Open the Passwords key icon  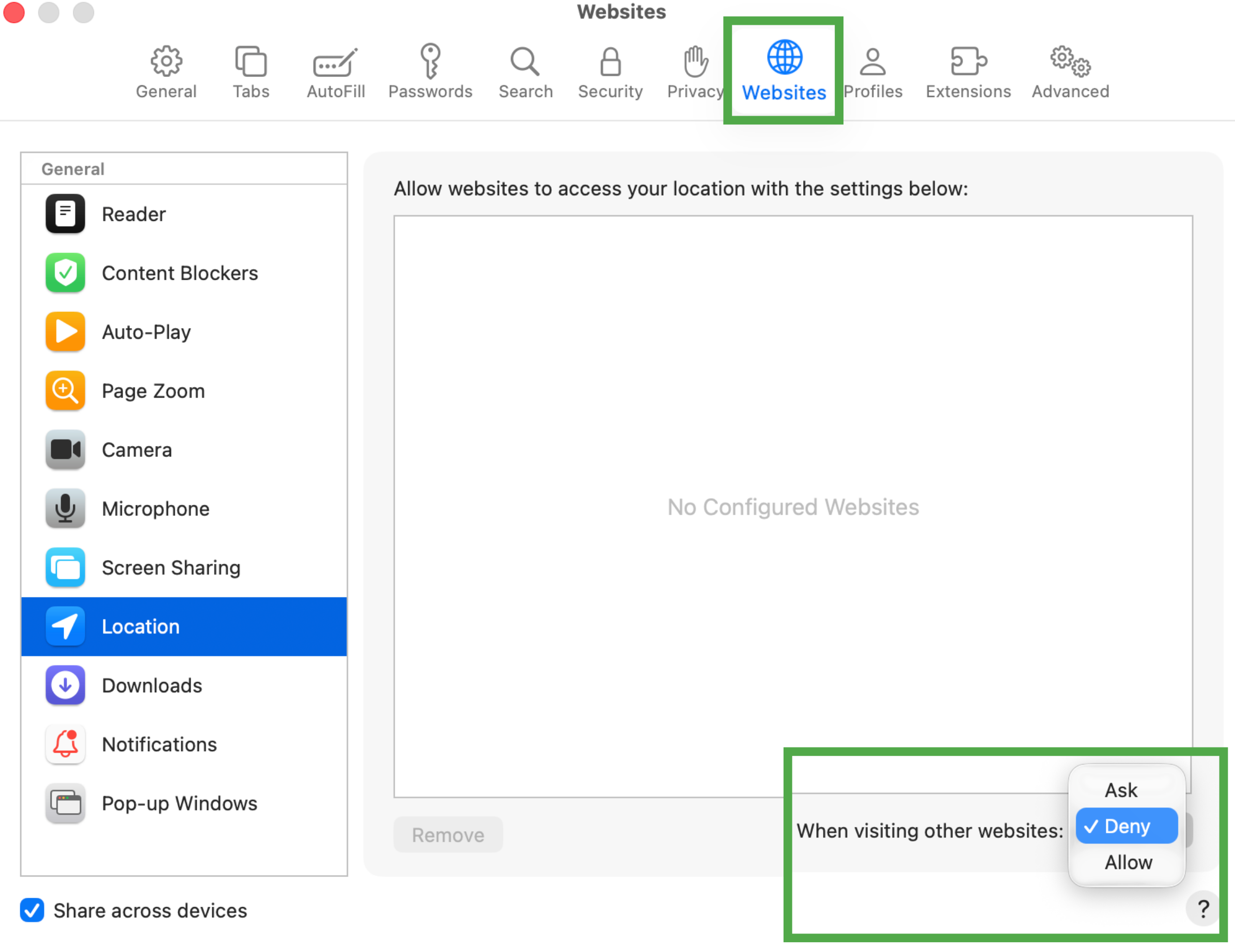click(430, 61)
